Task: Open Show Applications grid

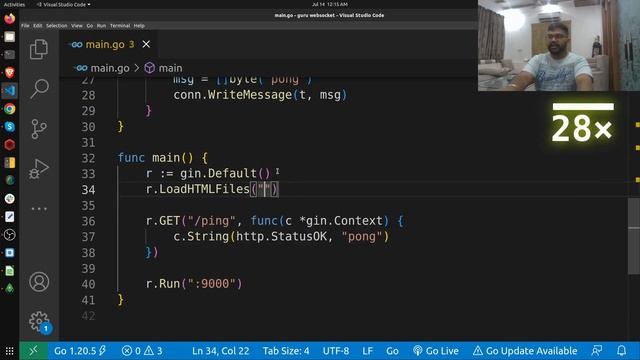Action: point(9,351)
